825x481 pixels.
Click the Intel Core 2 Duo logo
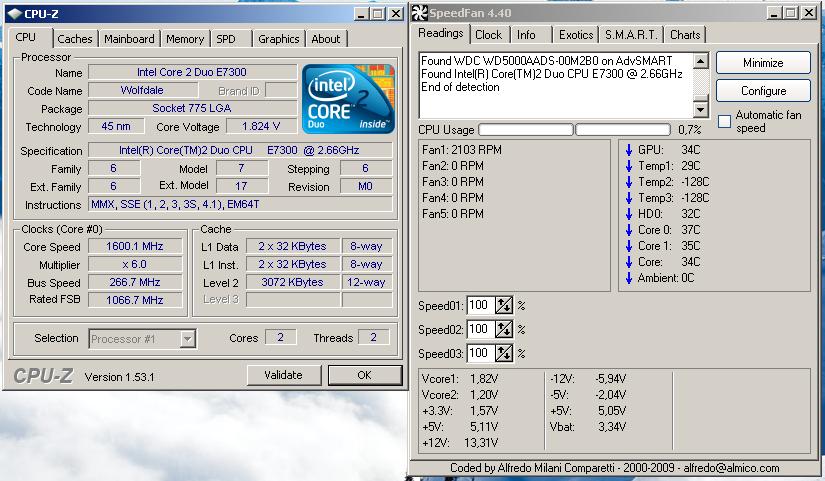348,99
